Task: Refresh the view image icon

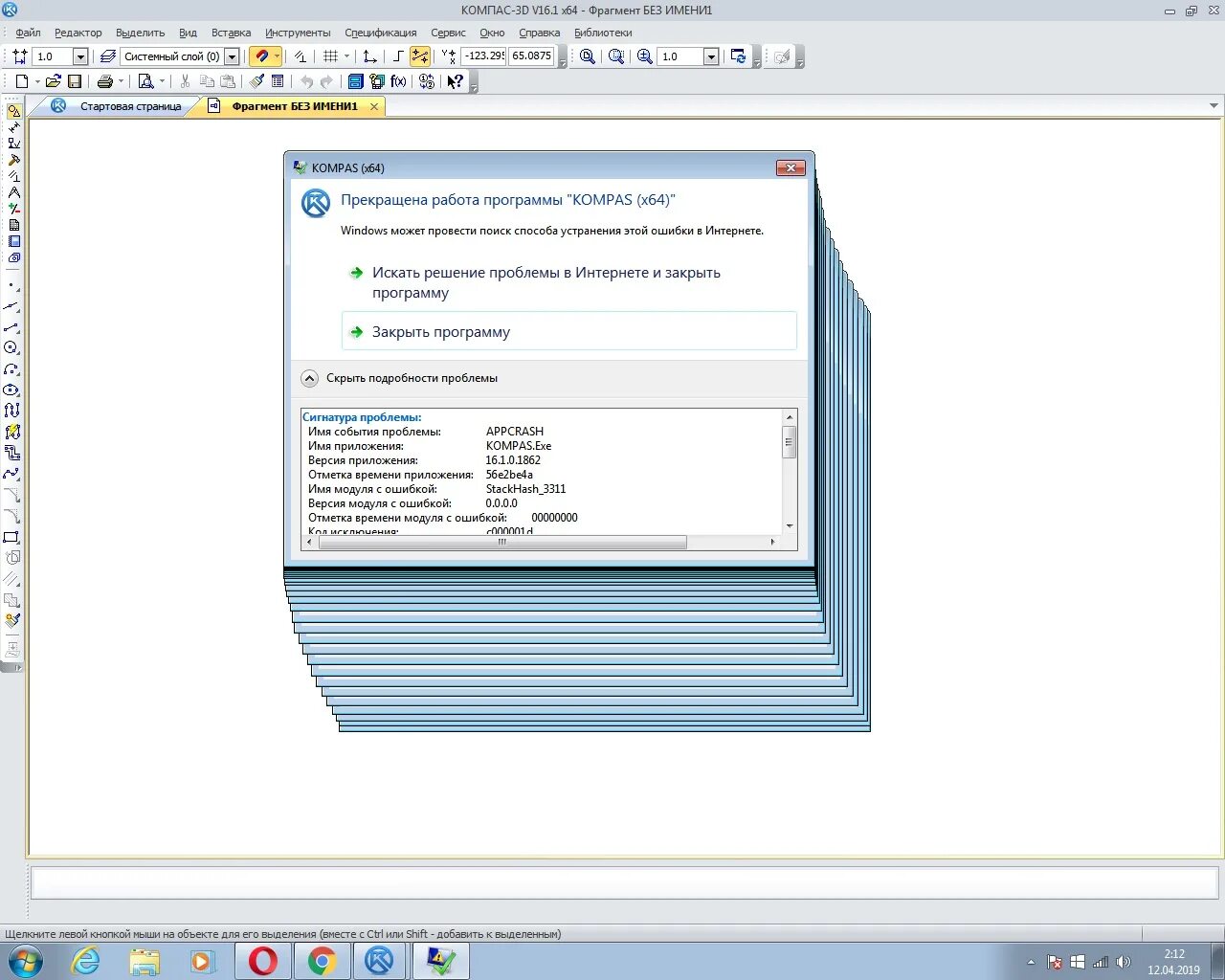Action: pos(738,56)
